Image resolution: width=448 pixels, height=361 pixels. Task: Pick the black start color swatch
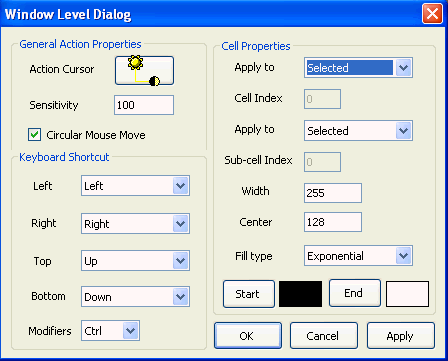pos(300,294)
